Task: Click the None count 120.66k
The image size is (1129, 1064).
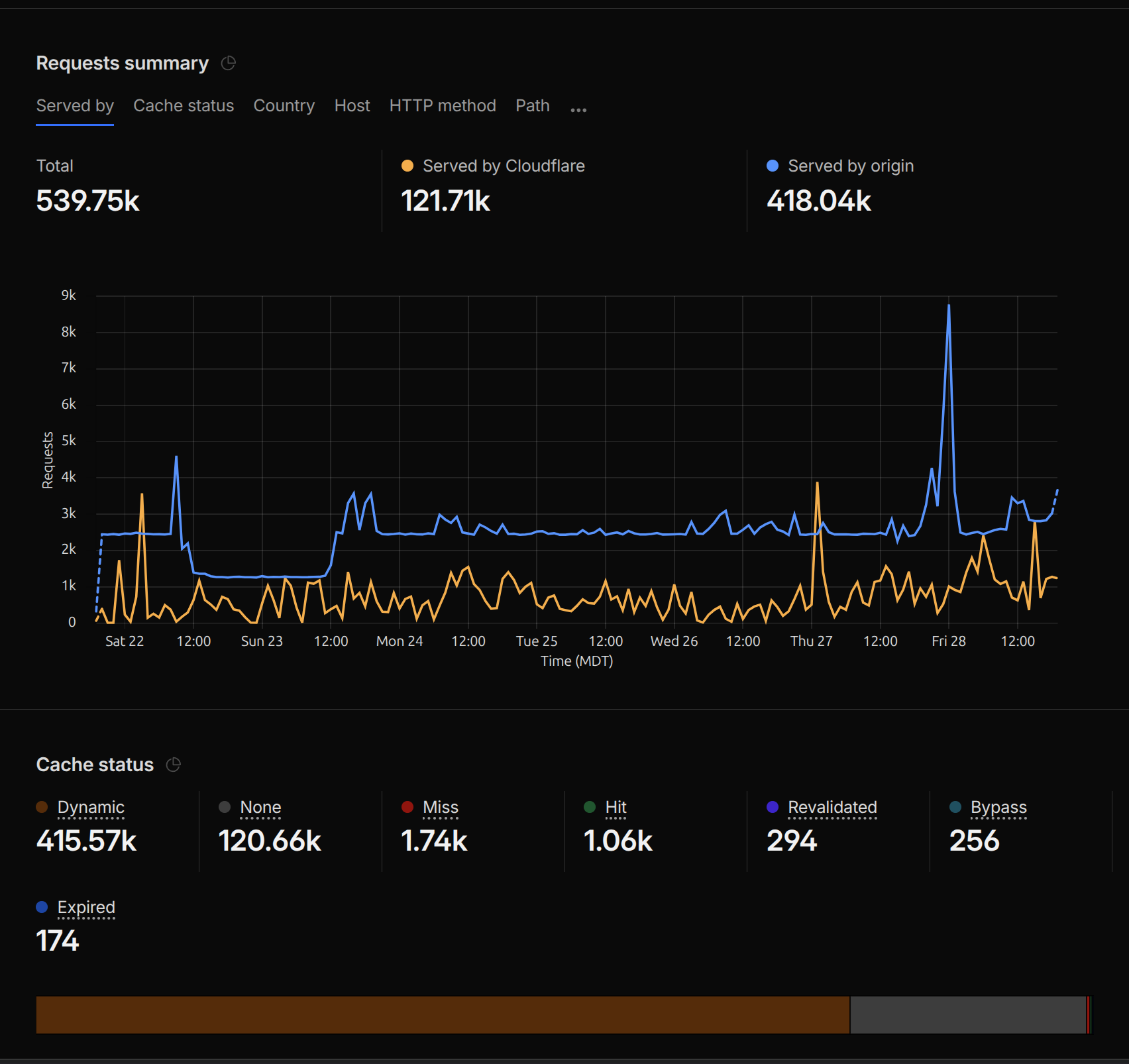Action: click(x=270, y=841)
